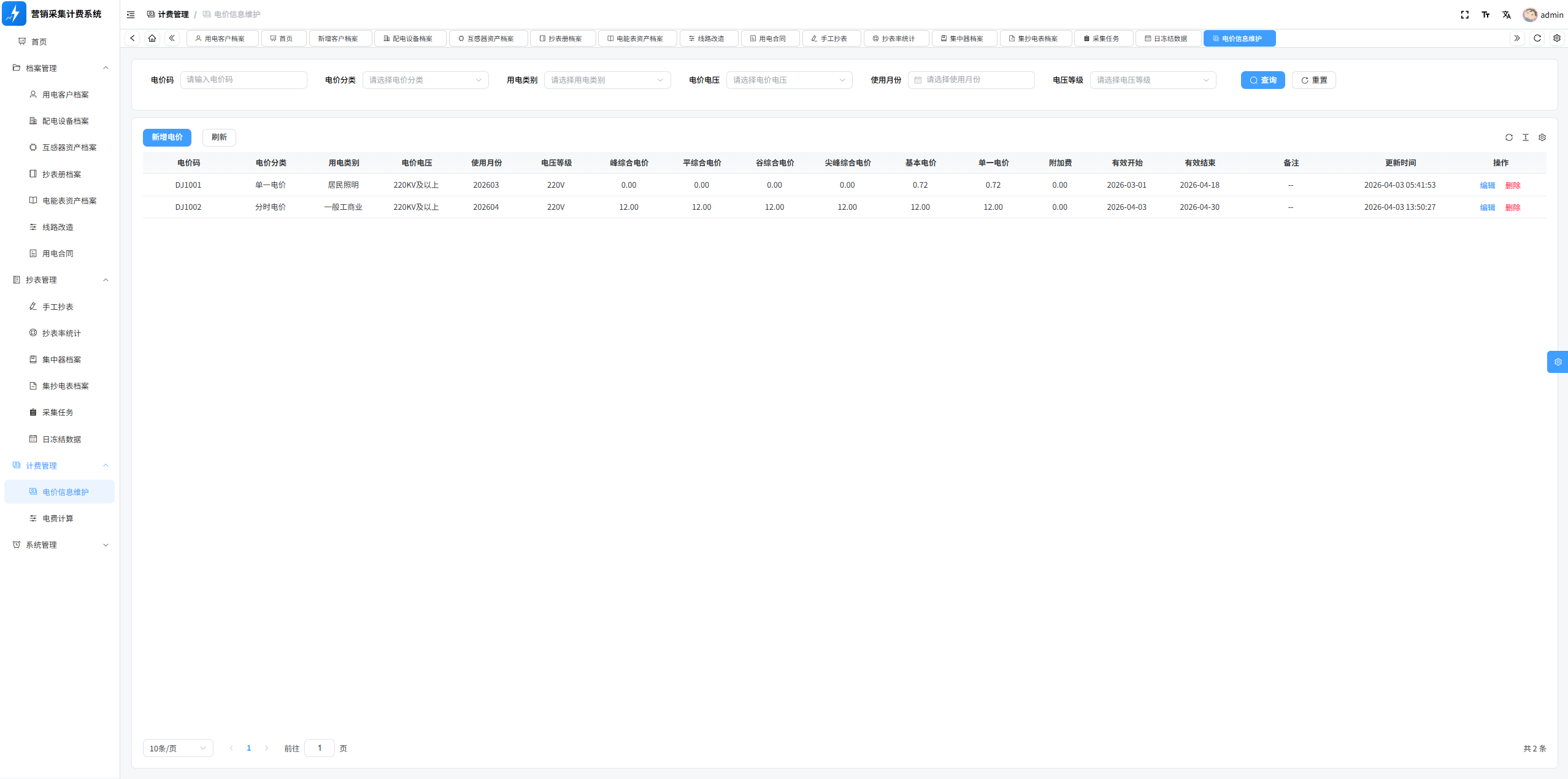Open the floating settings panel on the right edge
This screenshot has height=779, width=1568.
1558,362
